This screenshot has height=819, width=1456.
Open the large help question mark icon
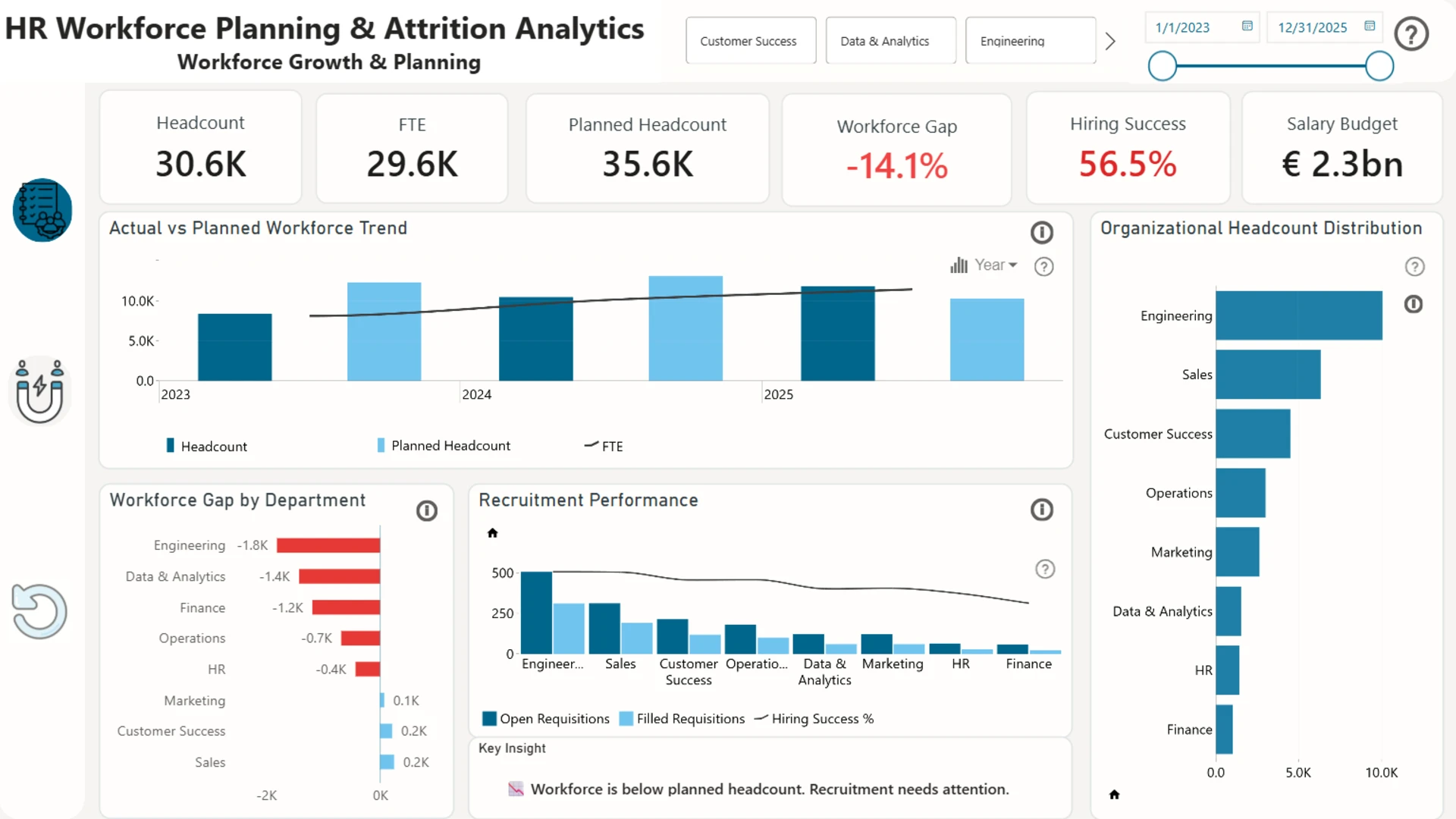coord(1411,34)
